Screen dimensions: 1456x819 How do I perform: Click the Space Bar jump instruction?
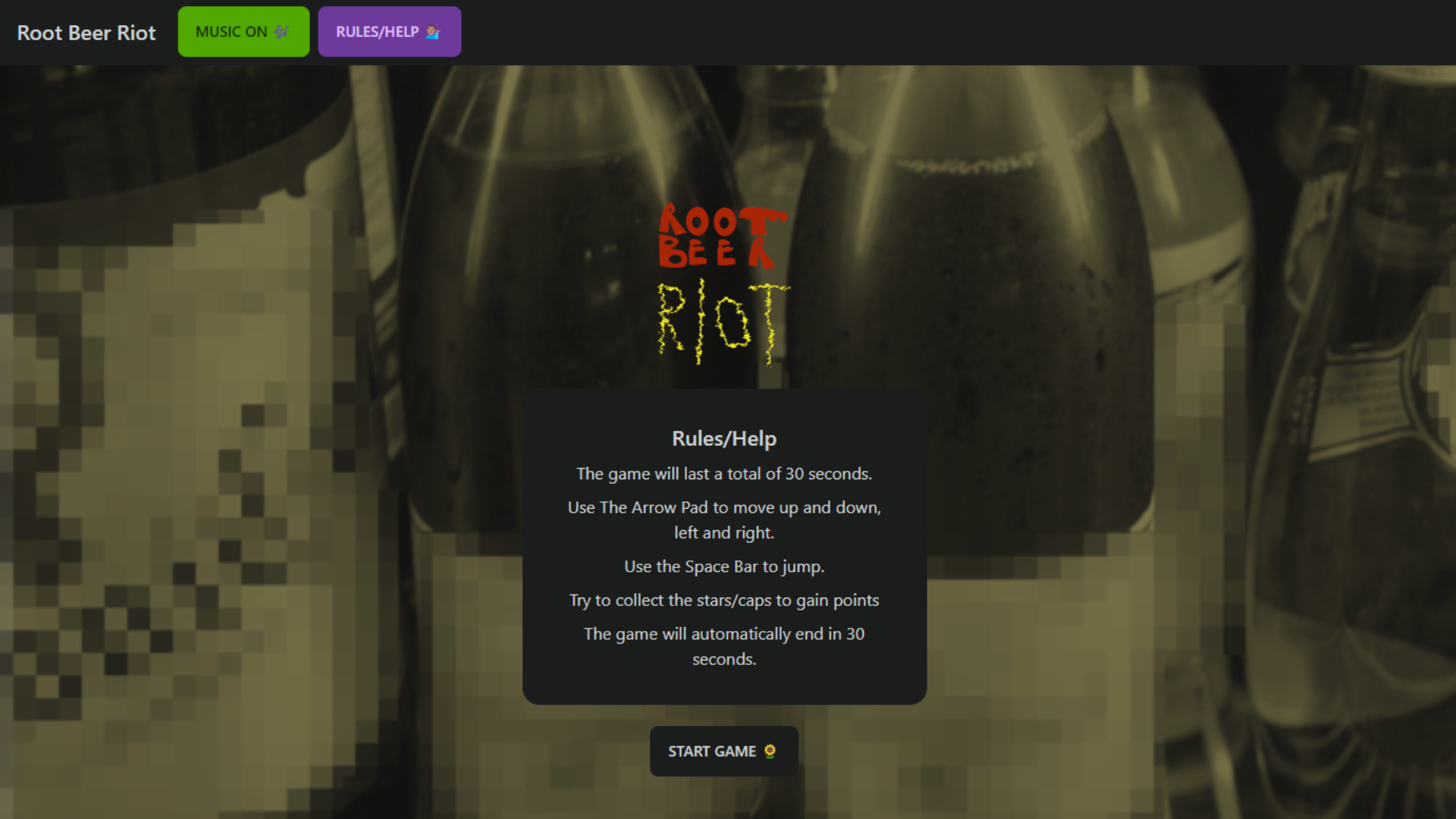click(724, 566)
